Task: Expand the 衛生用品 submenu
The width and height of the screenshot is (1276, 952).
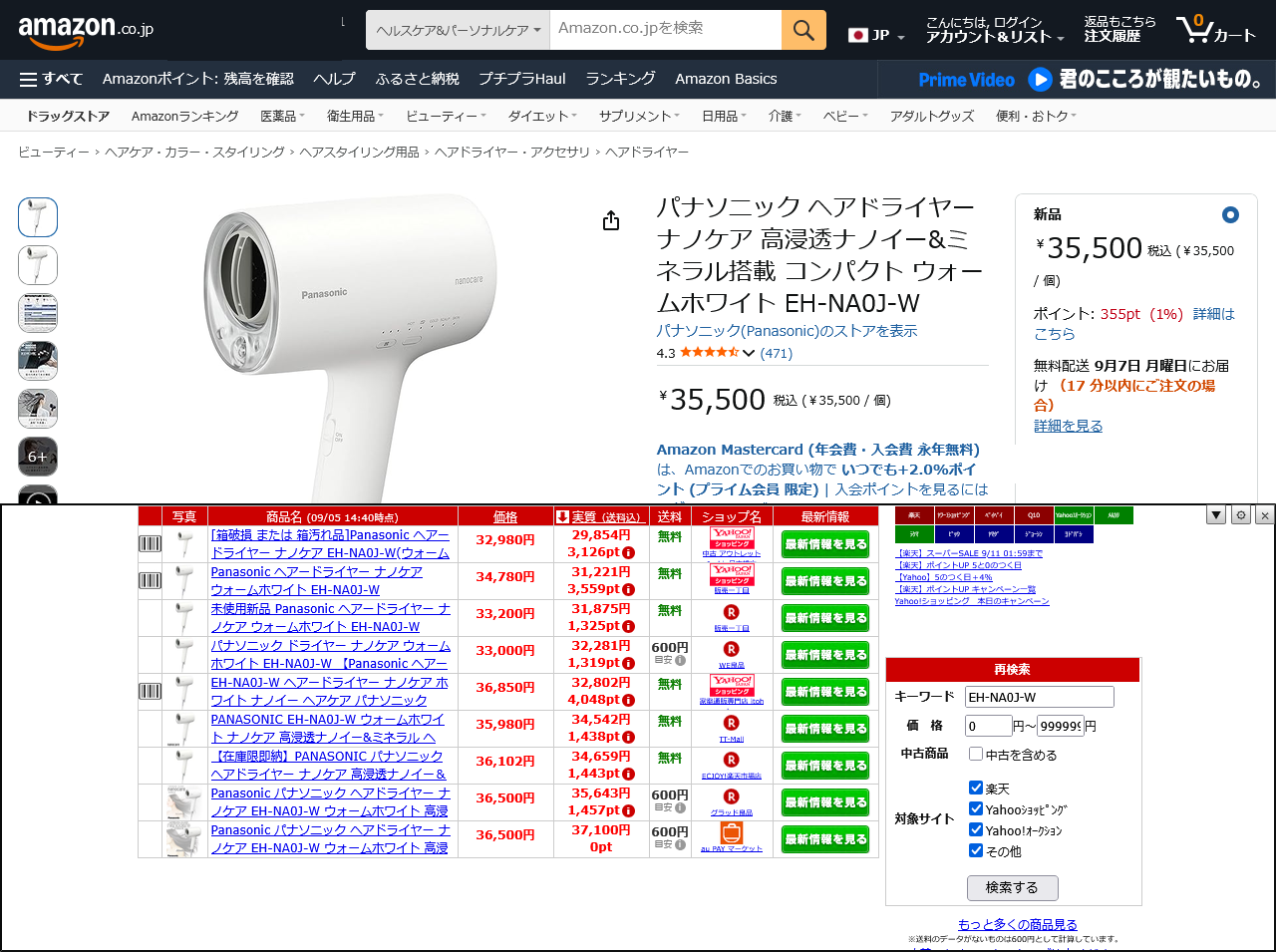Action: point(355,116)
